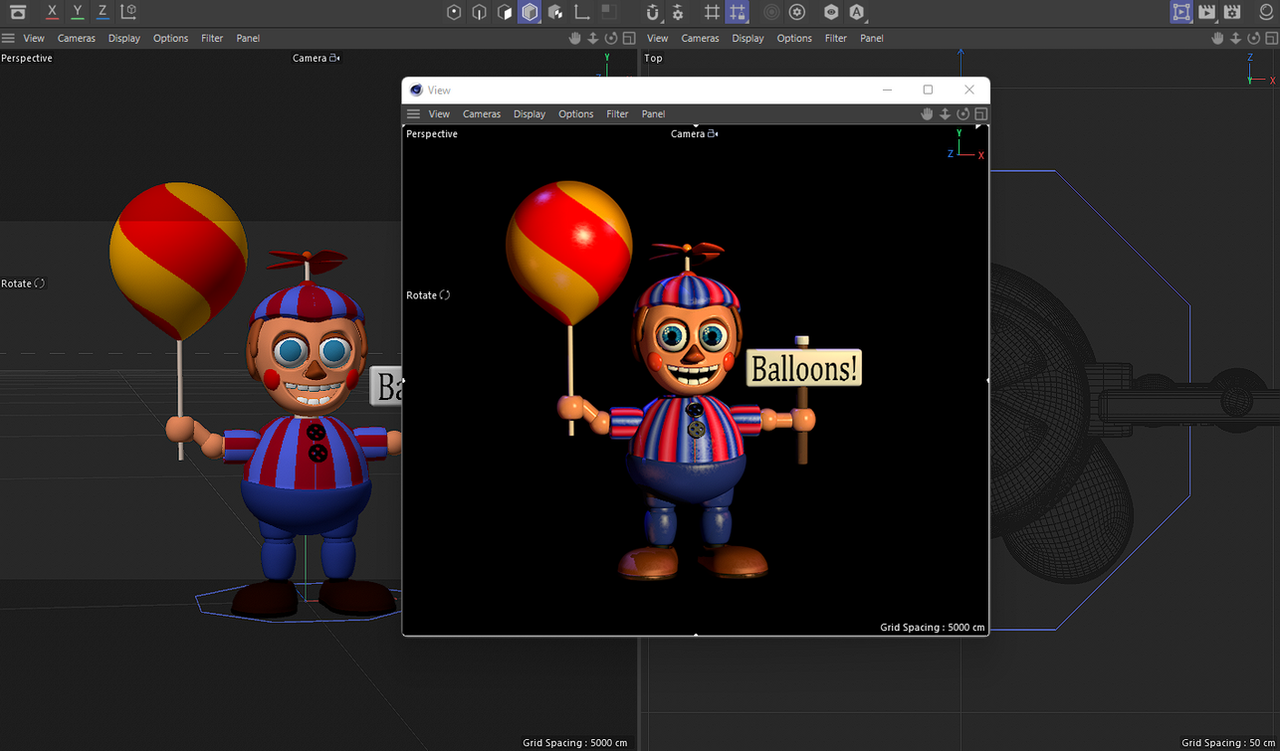Image resolution: width=1280 pixels, height=751 pixels.
Task: Toggle maximize icon in Top view panel
Action: click(x=1271, y=38)
